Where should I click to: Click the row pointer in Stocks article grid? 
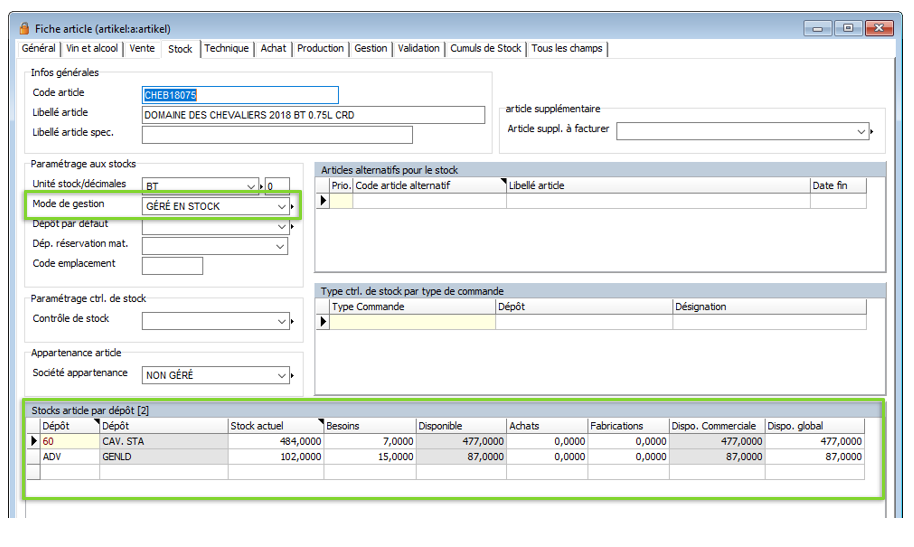pyautogui.click(x=32, y=441)
